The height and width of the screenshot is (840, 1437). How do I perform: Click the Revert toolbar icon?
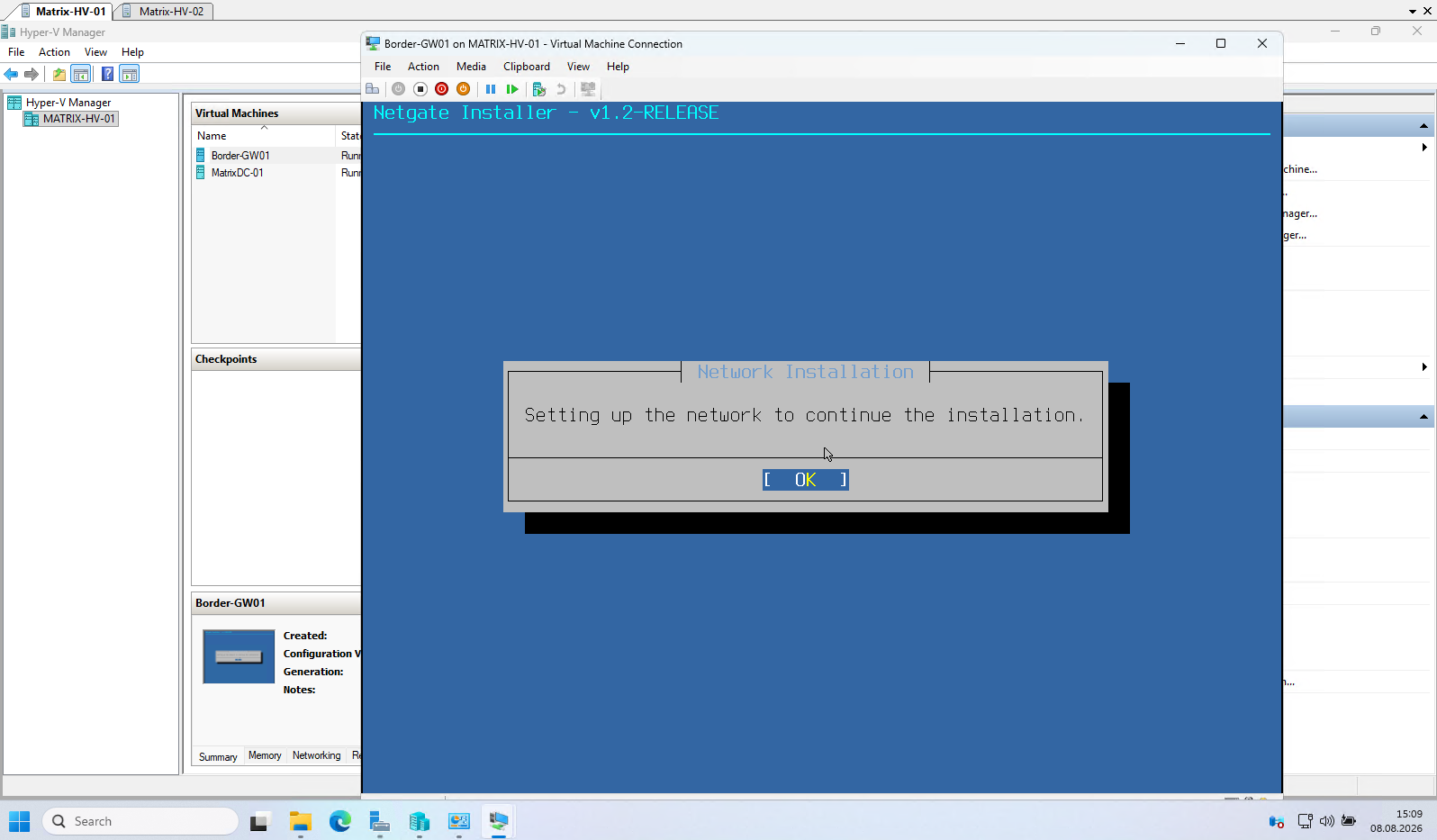click(x=561, y=89)
